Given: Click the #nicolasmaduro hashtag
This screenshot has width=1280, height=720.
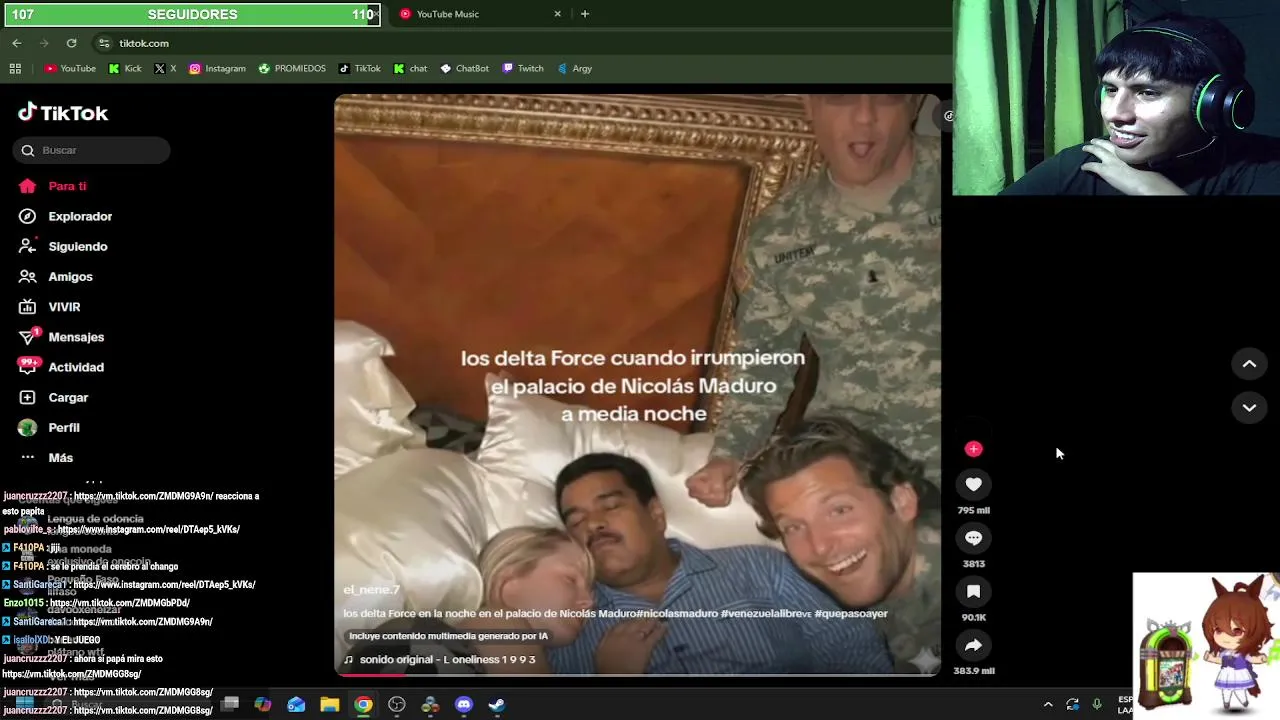Looking at the screenshot, I should pyautogui.click(x=676, y=613).
